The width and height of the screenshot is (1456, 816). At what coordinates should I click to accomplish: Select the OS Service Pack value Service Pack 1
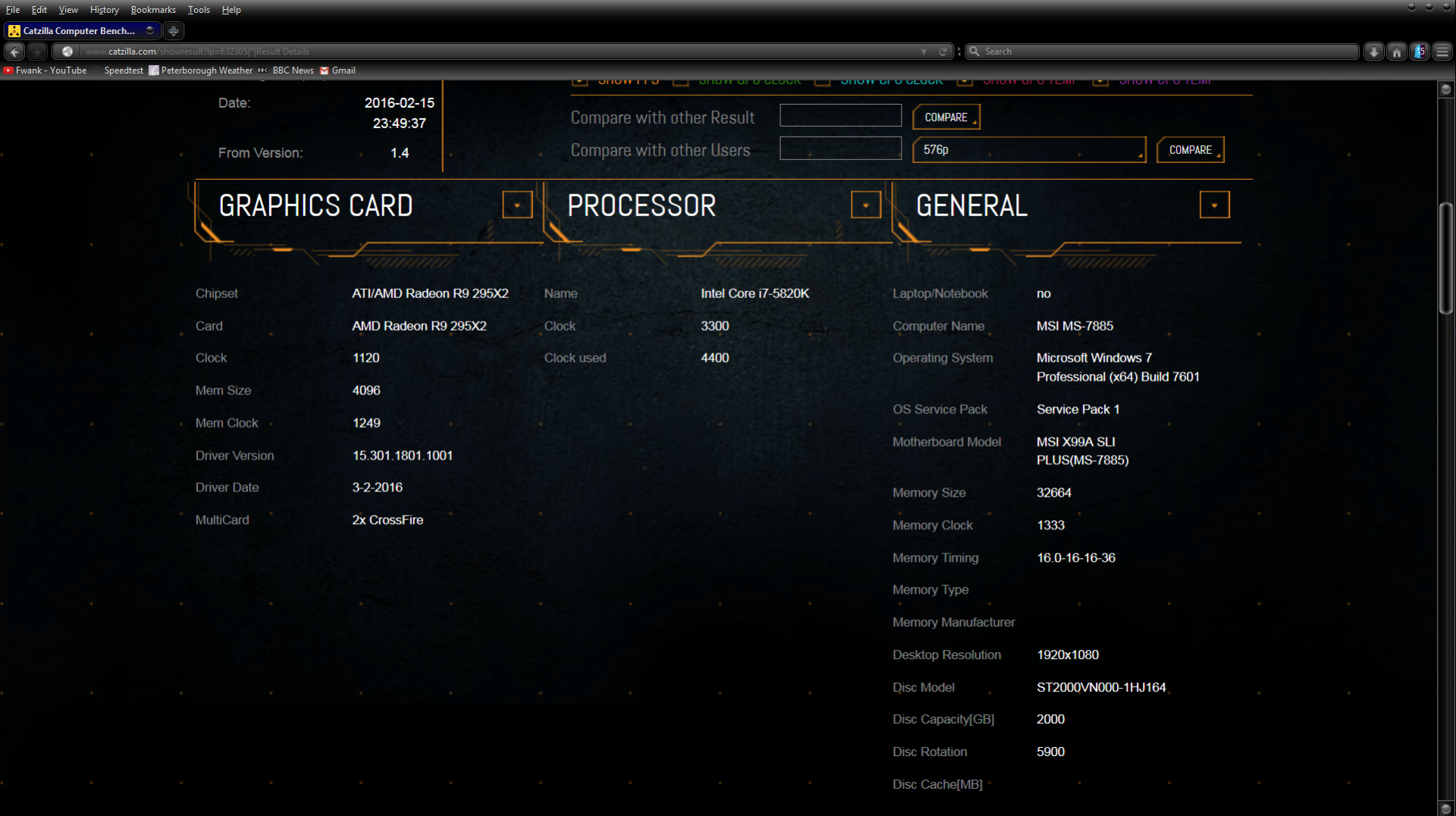pyautogui.click(x=1078, y=410)
